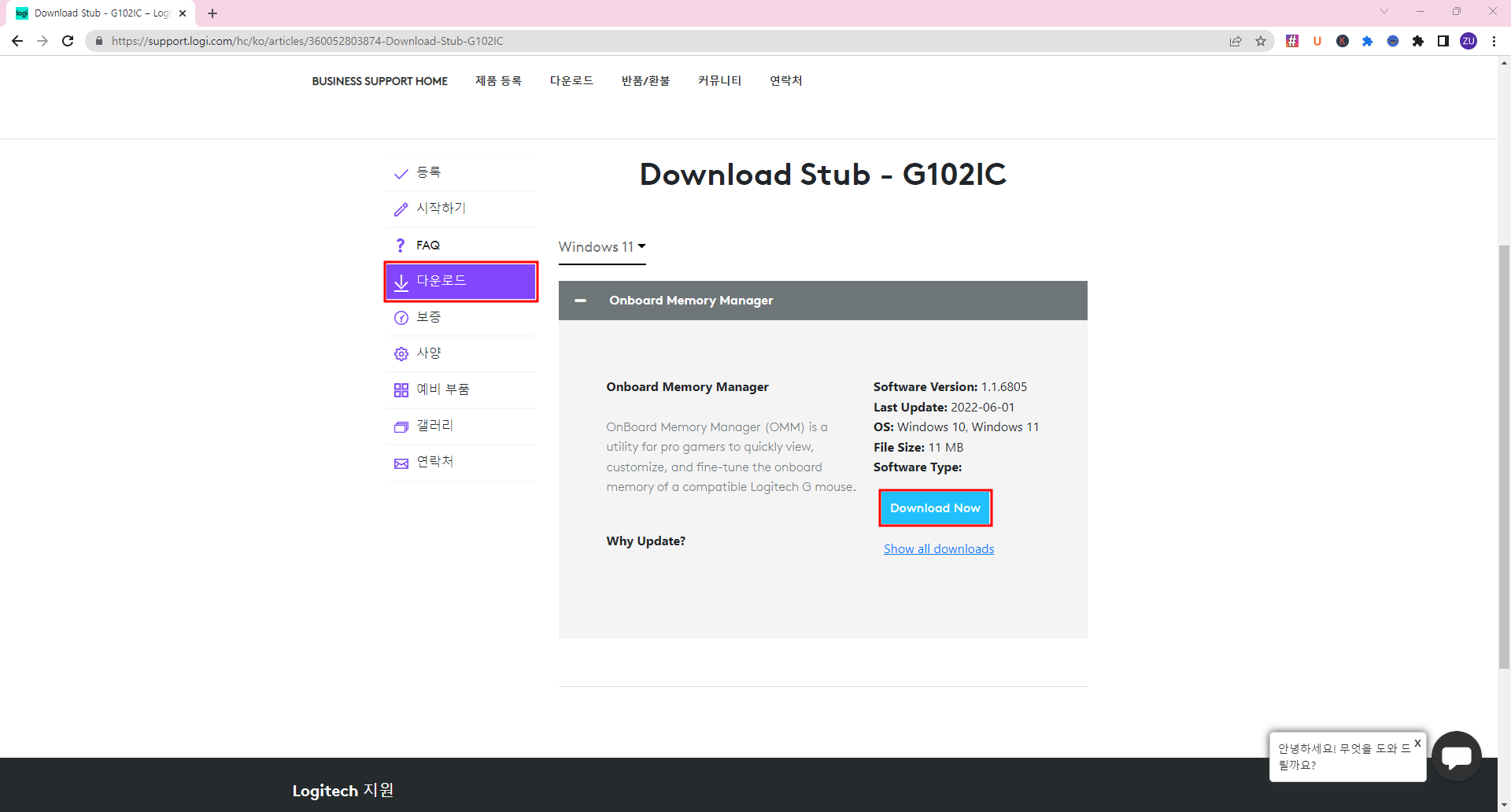Click the browser back arrow
This screenshot has height=812, width=1511.
tap(17, 41)
